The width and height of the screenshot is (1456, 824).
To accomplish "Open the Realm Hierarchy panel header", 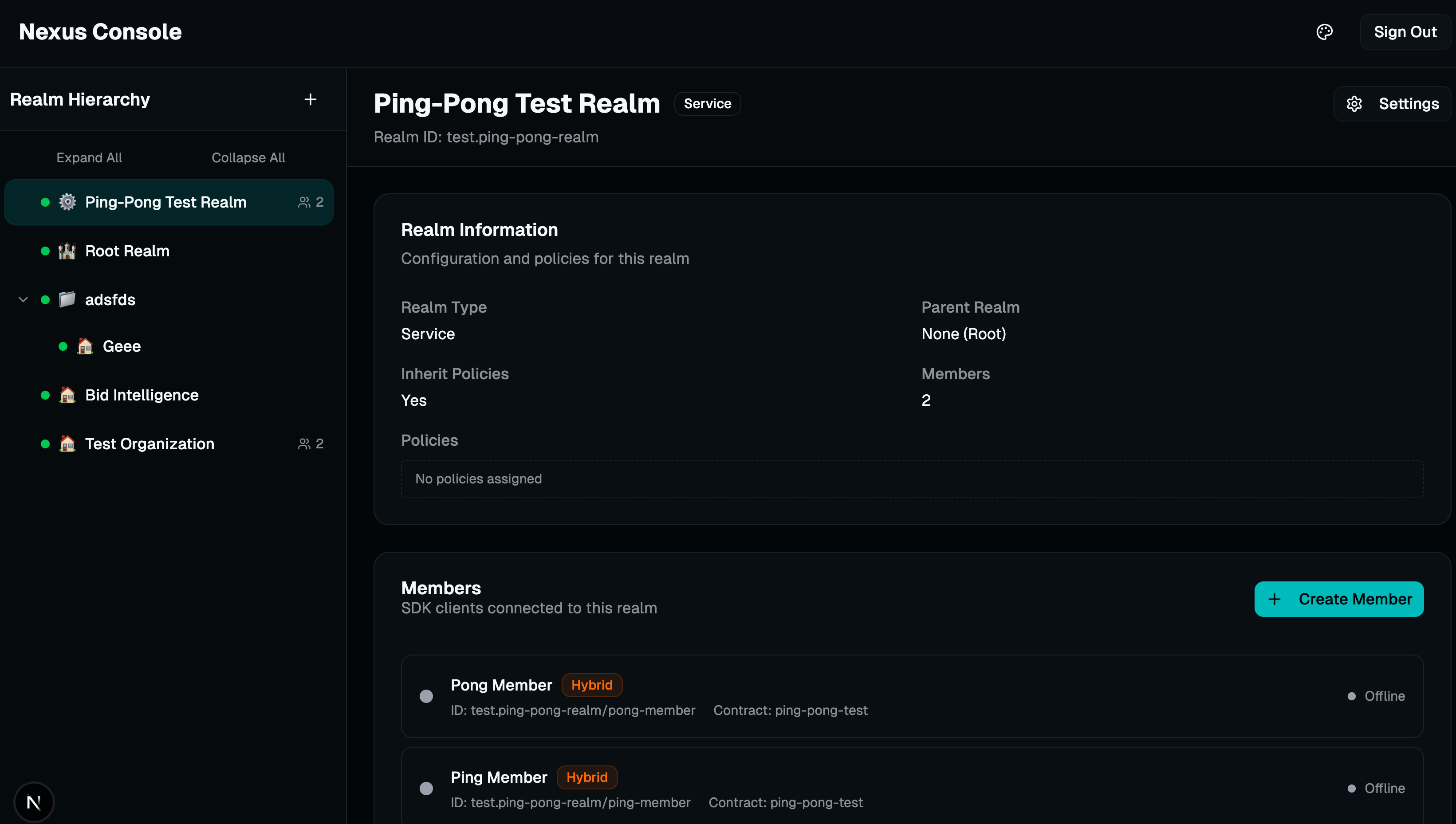I will (80, 99).
